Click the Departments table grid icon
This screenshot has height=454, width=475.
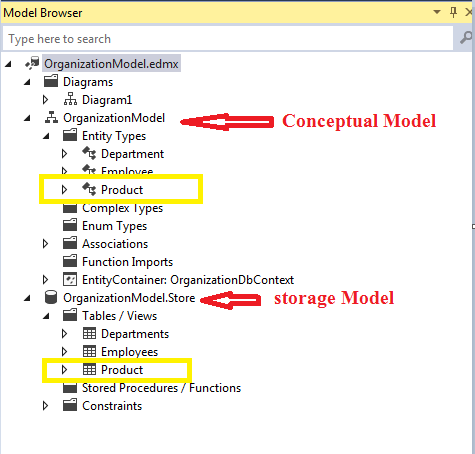89,333
